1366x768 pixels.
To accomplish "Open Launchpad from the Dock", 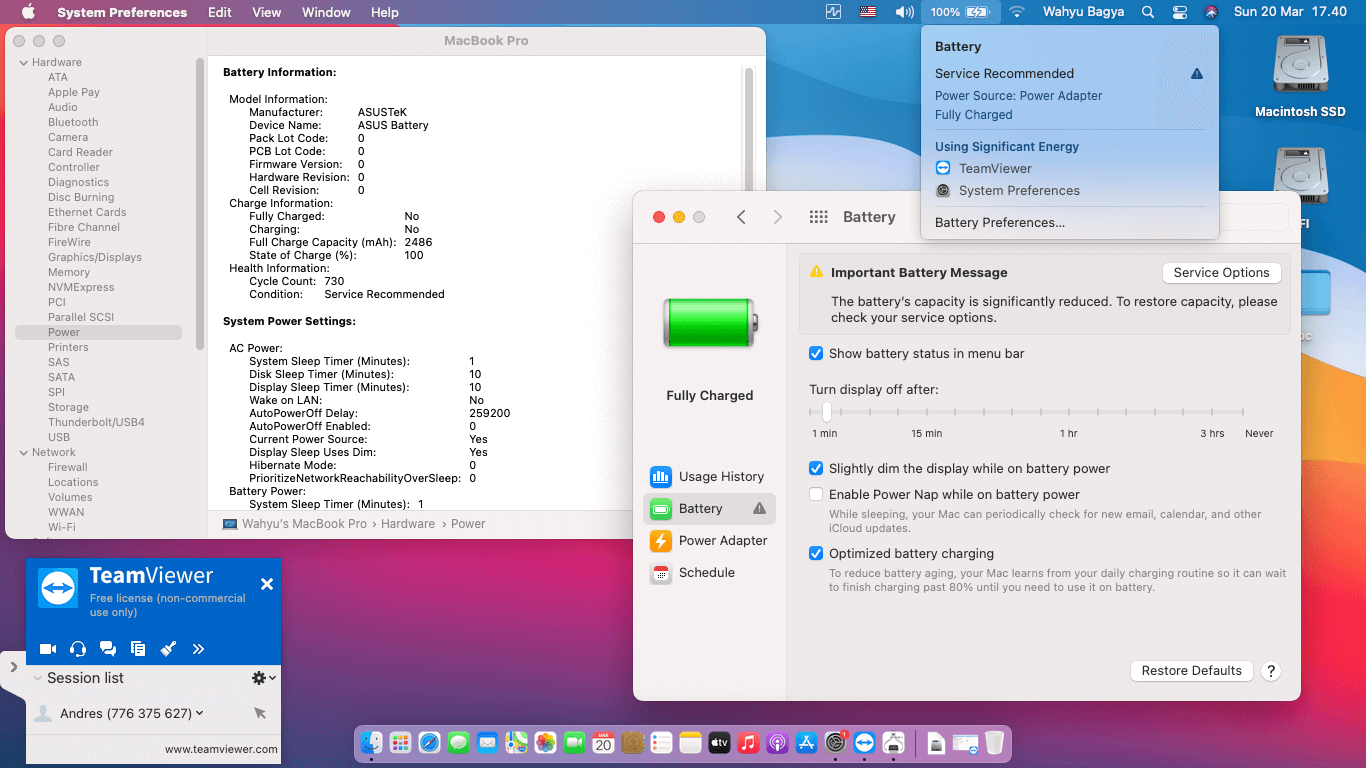I will click(x=400, y=742).
